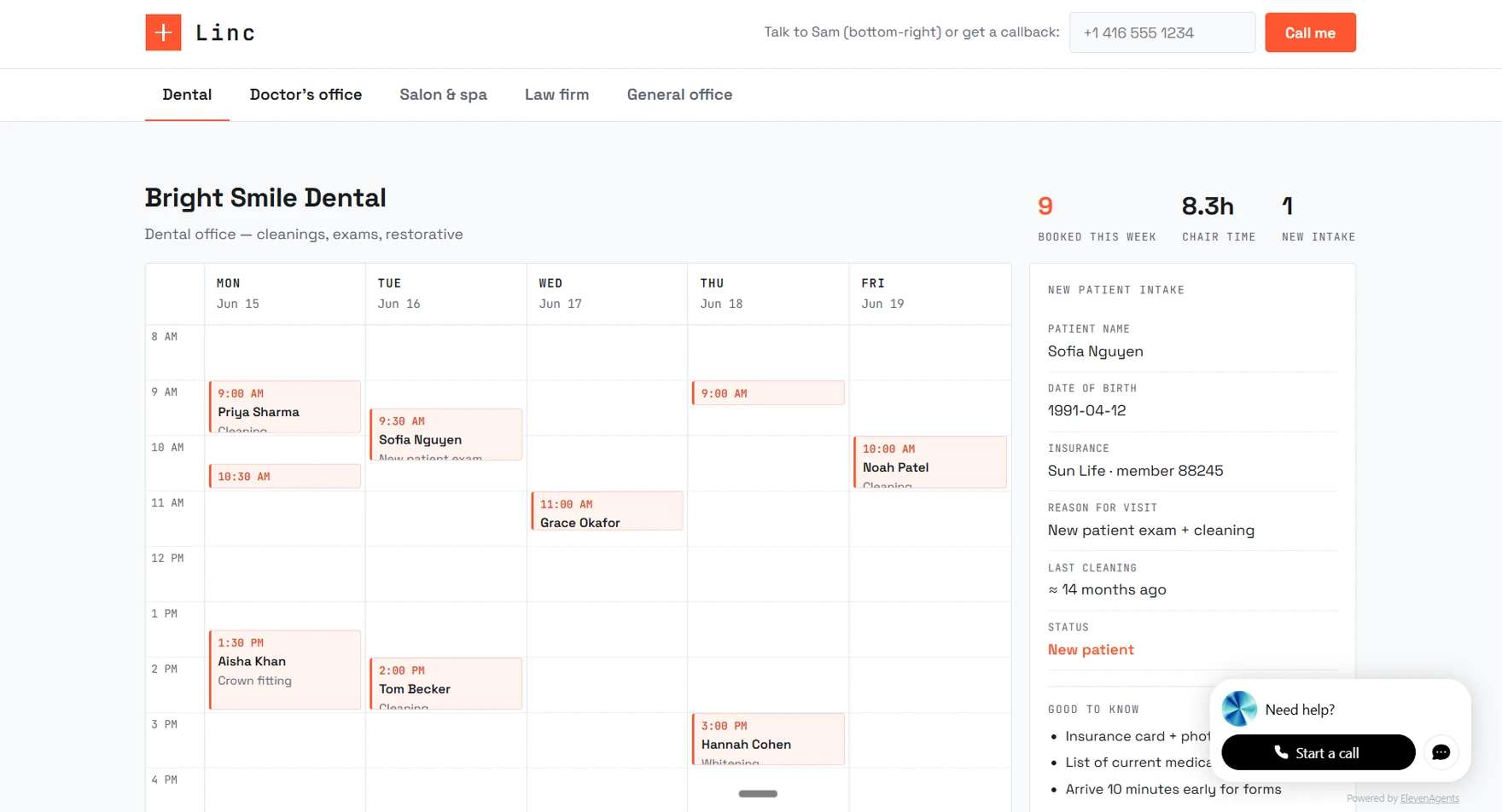Image resolution: width=1502 pixels, height=812 pixels.
Task: Click the ≈ 14 months ago value
Action: click(1107, 589)
